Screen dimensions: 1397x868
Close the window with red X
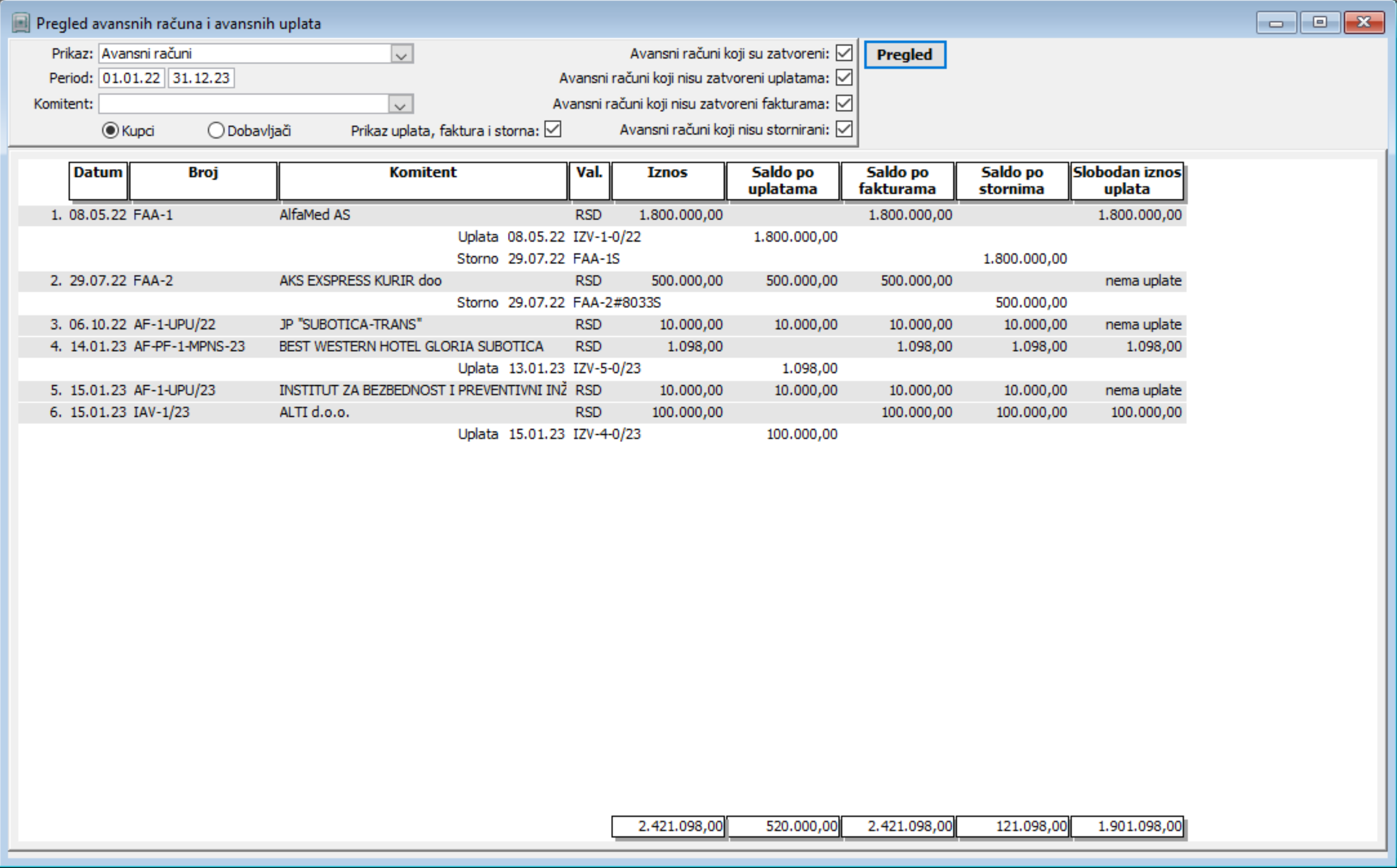coord(1363,24)
